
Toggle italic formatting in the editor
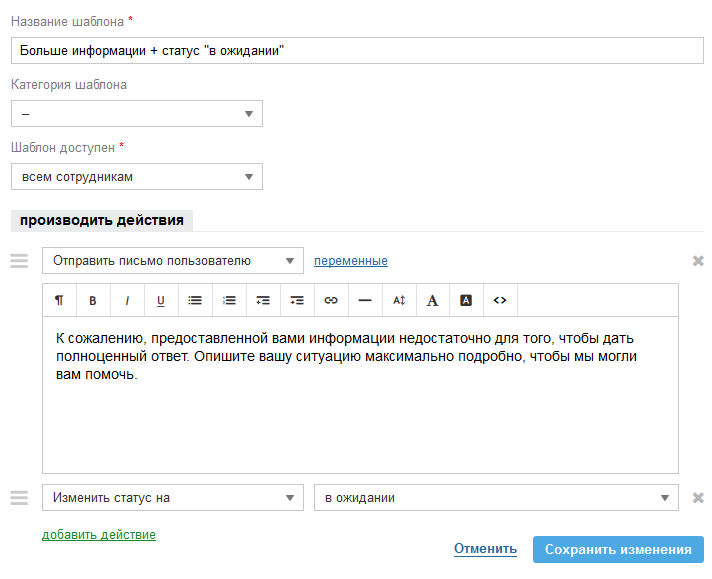127,300
